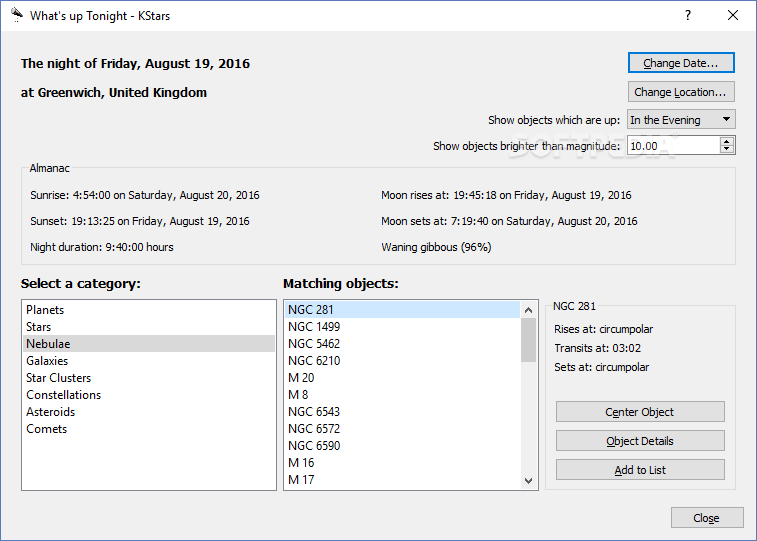The width and height of the screenshot is (757, 541).
Task: Select the Constellations category
Action: tap(149, 394)
